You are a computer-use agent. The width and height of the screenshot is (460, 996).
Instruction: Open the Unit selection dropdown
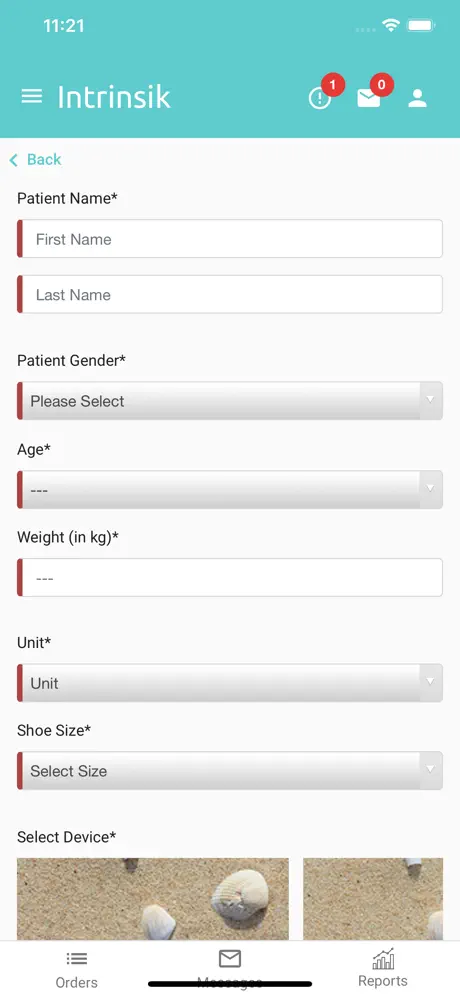(229, 683)
